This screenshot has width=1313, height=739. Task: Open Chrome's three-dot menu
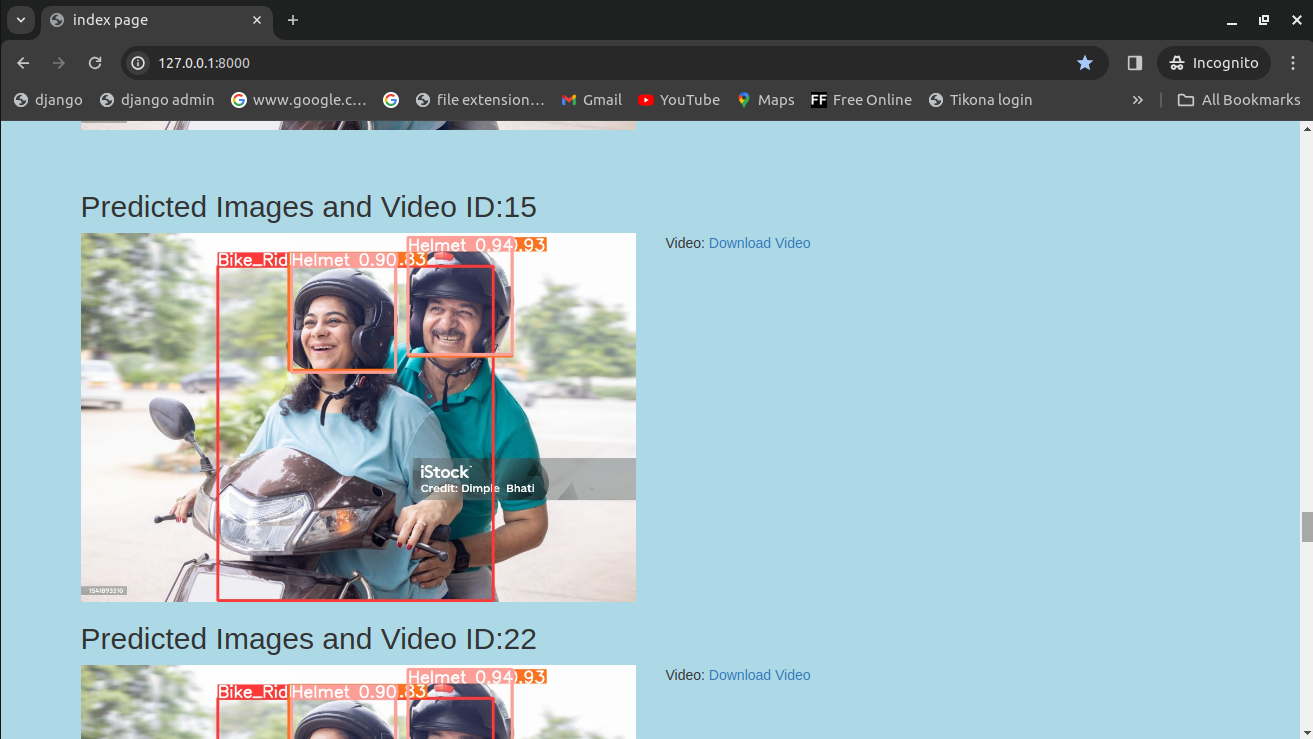(1293, 63)
